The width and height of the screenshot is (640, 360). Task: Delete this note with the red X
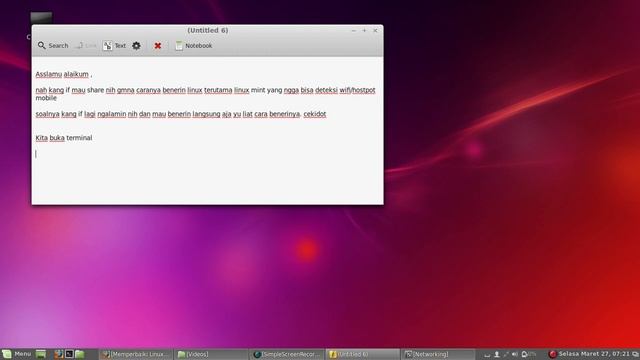point(158,46)
